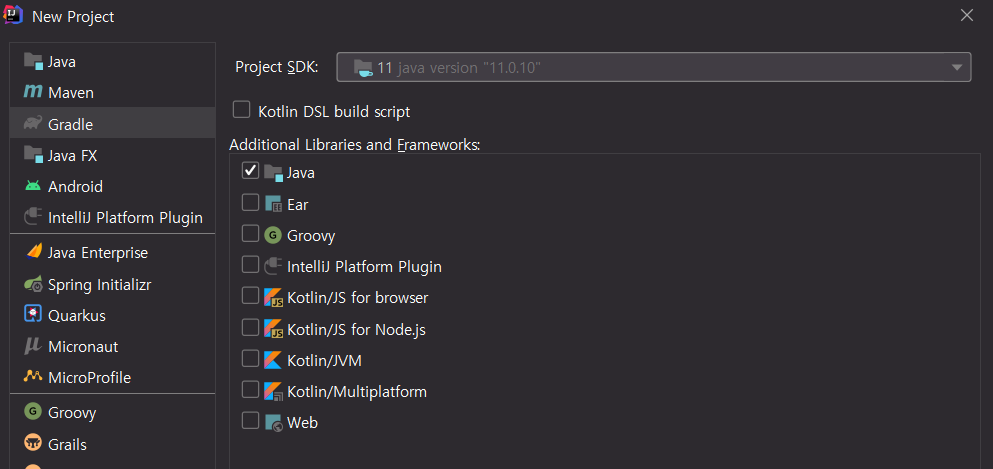993x469 pixels.
Task: Click the Java FX folder icon
Action: point(33,155)
